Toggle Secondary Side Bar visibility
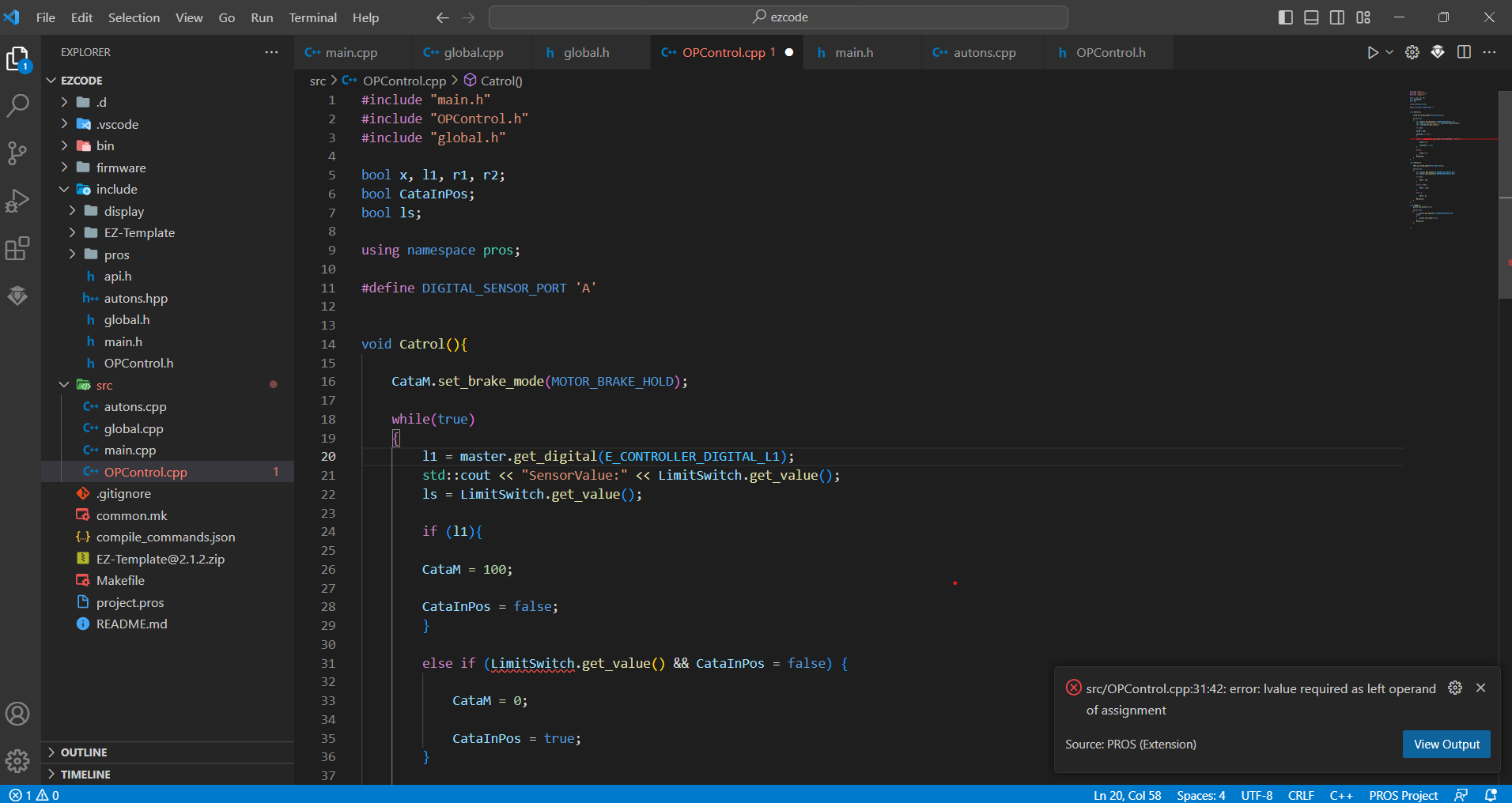 [1337, 17]
